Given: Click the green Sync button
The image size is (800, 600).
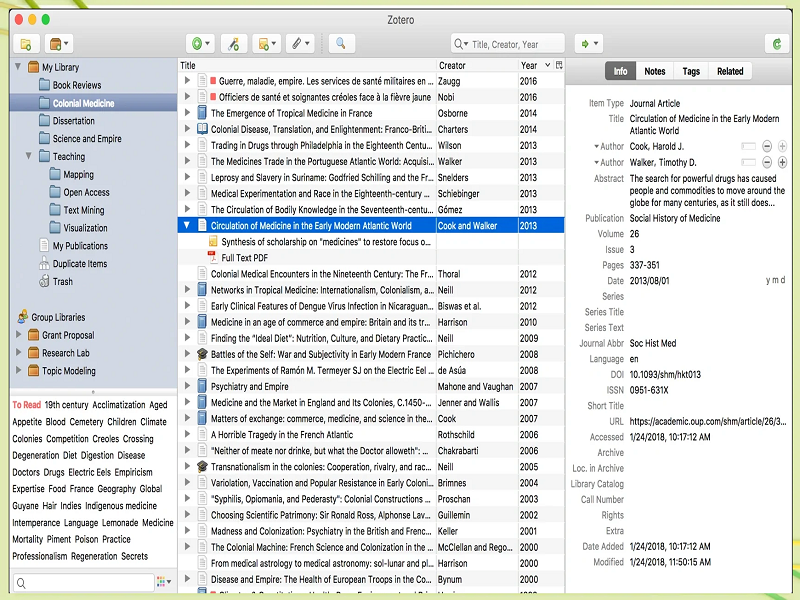Looking at the screenshot, I should pos(777,44).
